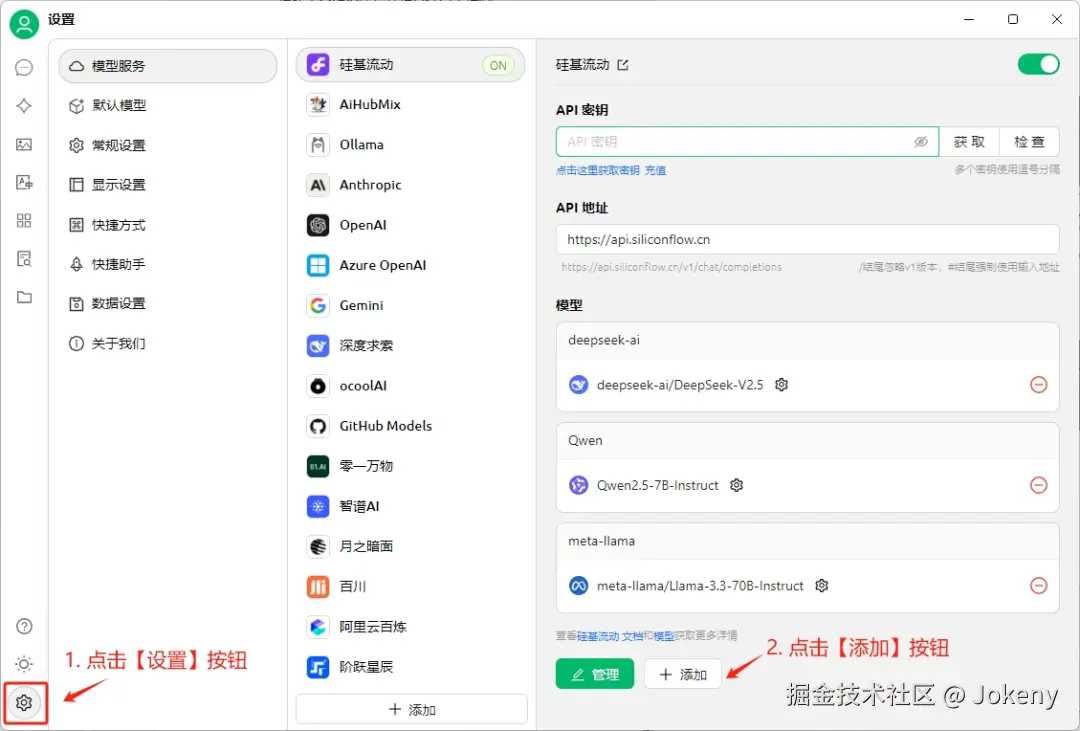Viewport: 1080px width, 731px height.
Task: Toggle API key visibility eye icon
Action: point(921,142)
